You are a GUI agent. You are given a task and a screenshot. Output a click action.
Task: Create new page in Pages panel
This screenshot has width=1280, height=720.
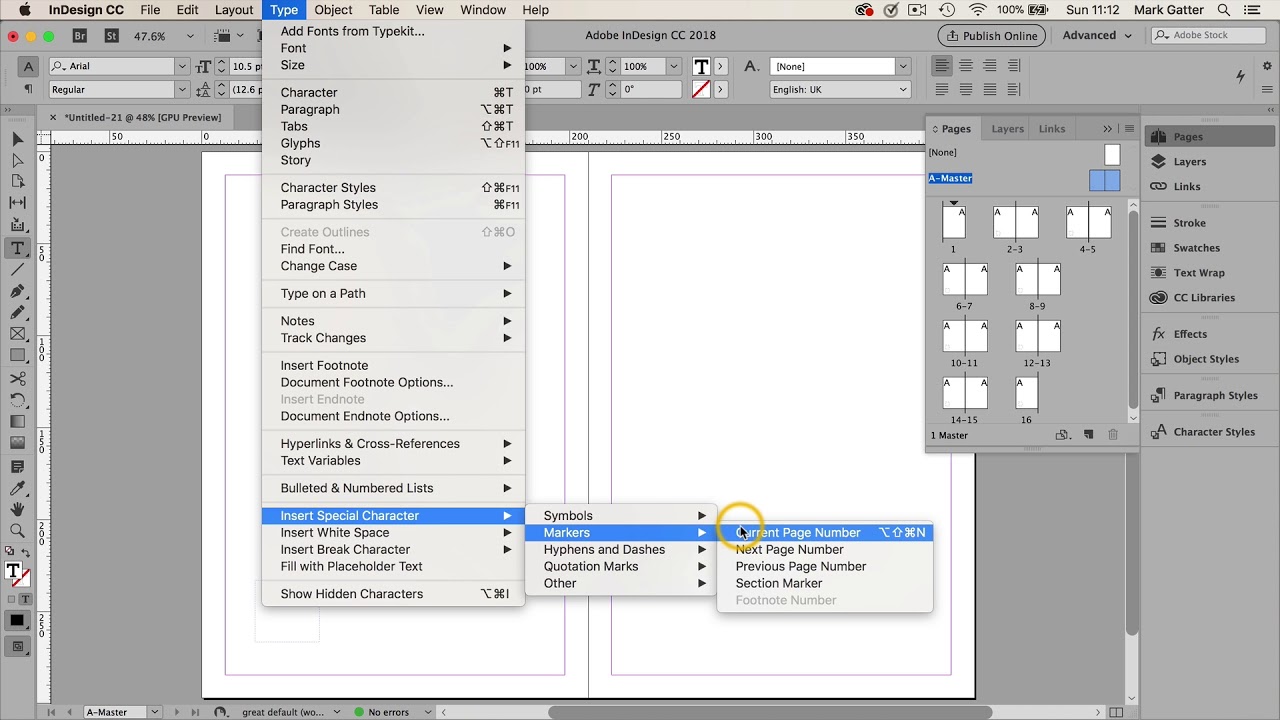click(x=1089, y=435)
